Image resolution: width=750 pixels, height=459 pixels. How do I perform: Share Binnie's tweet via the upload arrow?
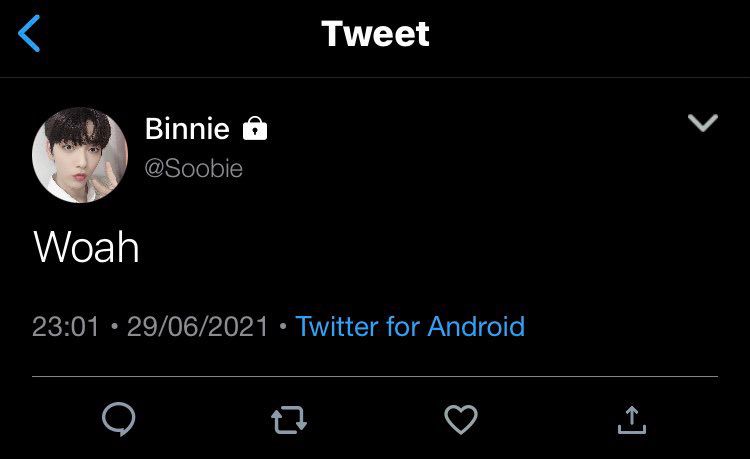[x=631, y=421]
